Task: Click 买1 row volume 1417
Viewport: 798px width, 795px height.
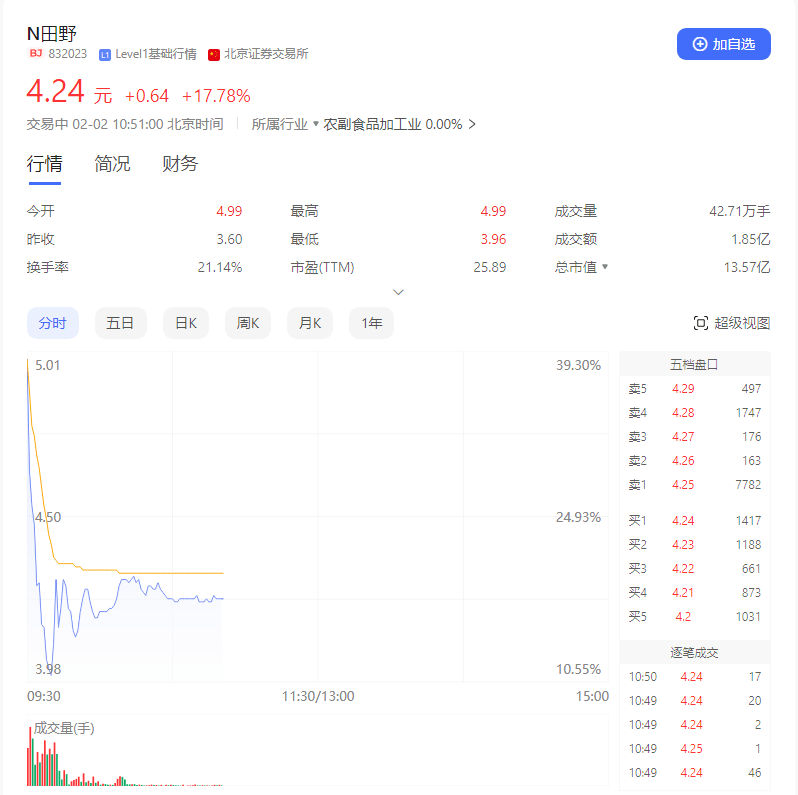Action: coord(748,521)
